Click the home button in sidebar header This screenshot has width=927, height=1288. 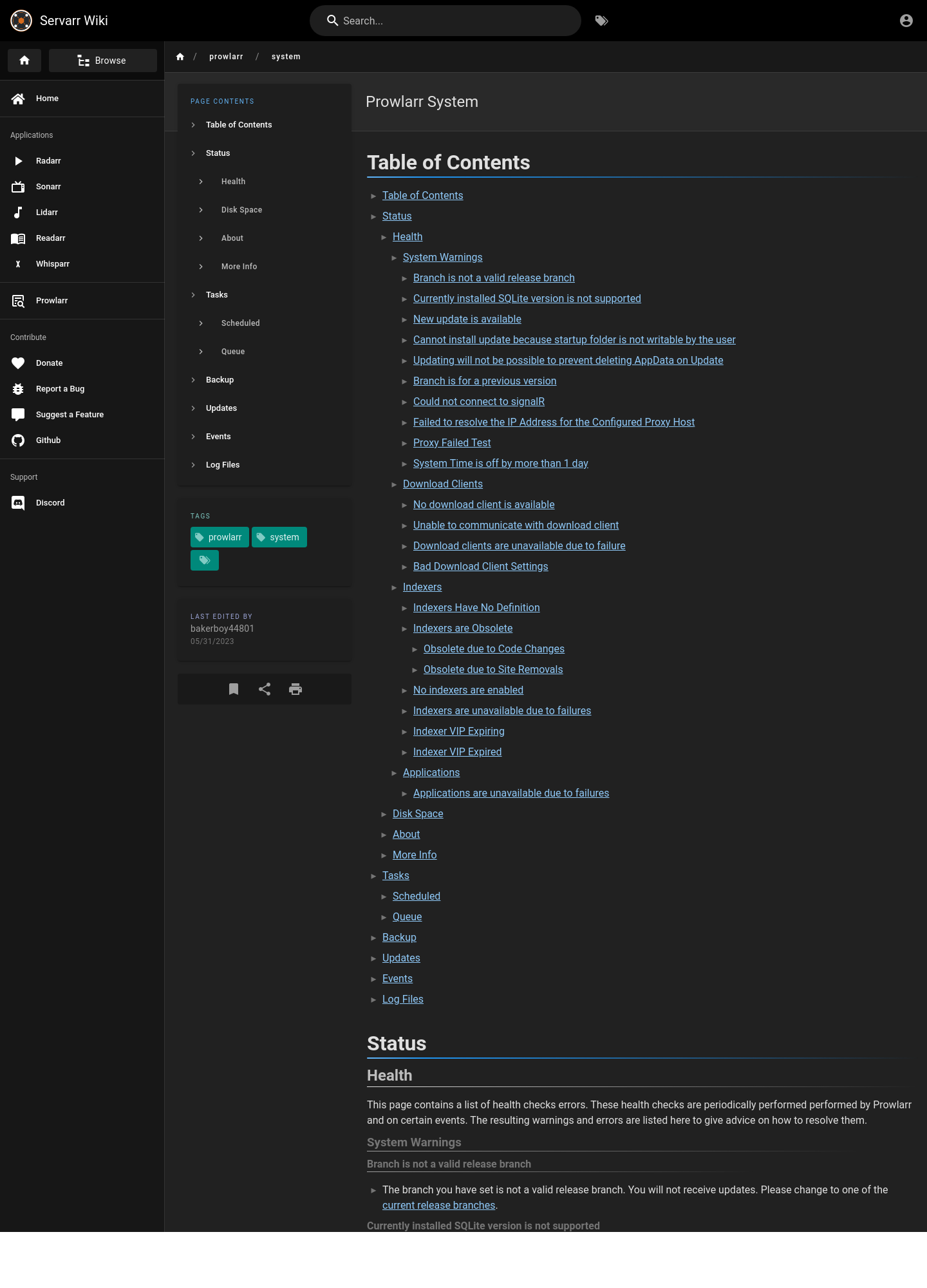(x=24, y=61)
